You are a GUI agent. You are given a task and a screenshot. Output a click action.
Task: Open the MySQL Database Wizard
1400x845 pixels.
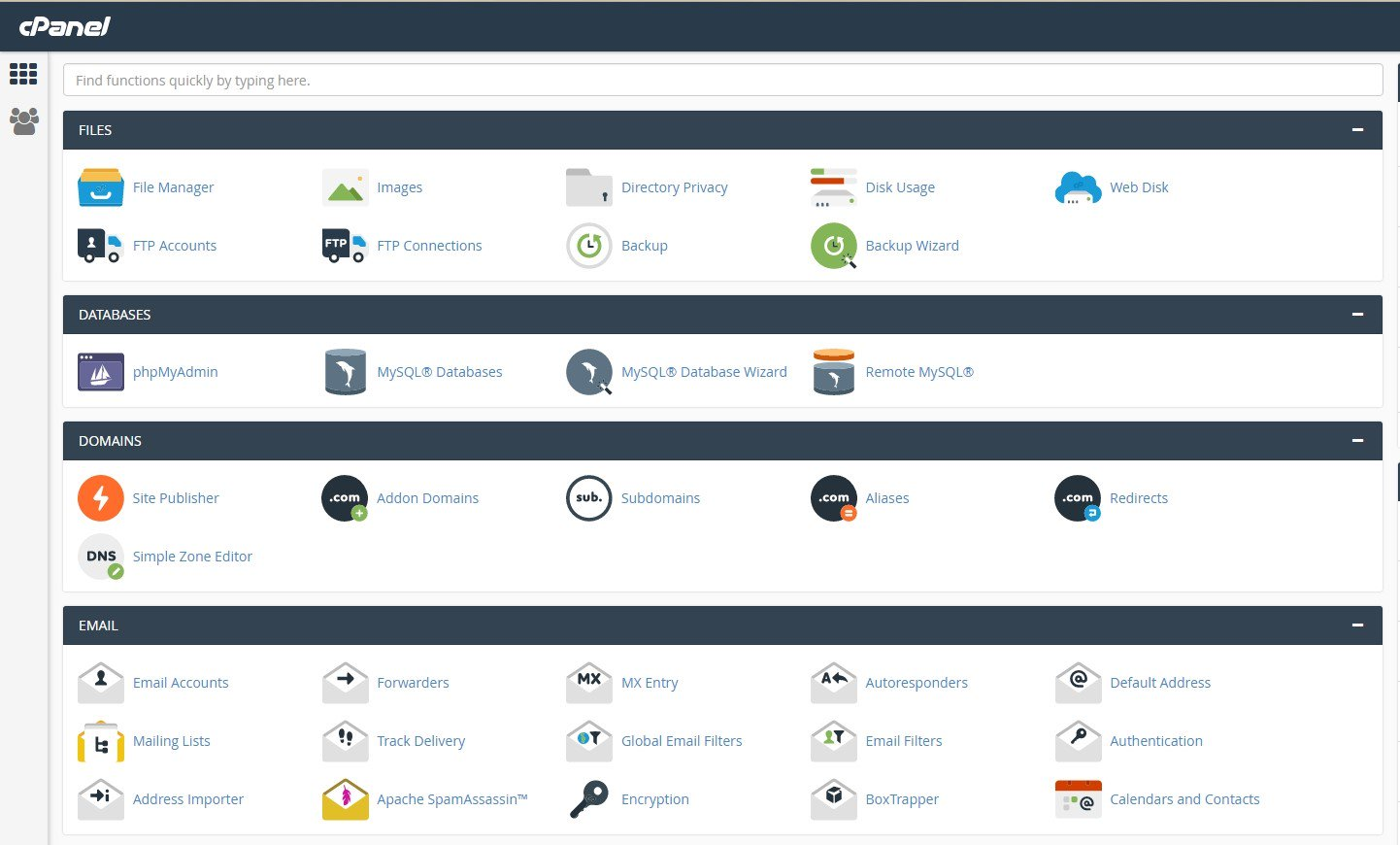[x=704, y=371]
